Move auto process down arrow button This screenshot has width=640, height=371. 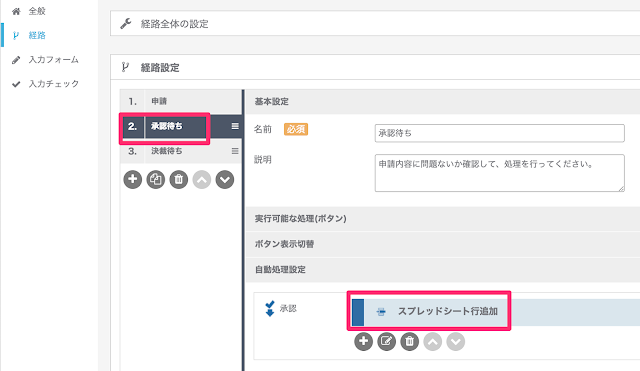(x=456, y=341)
